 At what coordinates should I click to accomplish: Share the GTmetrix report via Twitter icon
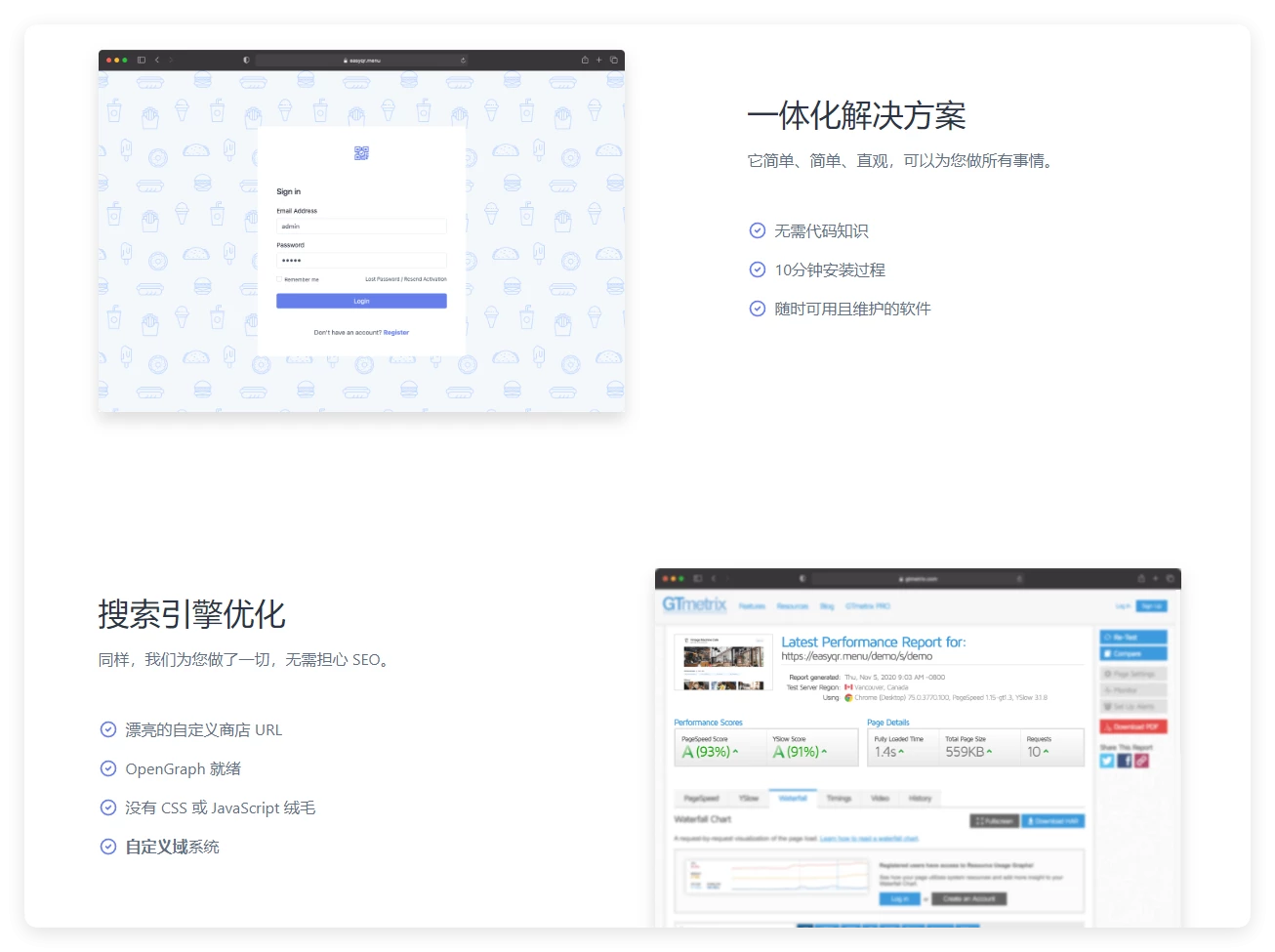click(x=1107, y=761)
